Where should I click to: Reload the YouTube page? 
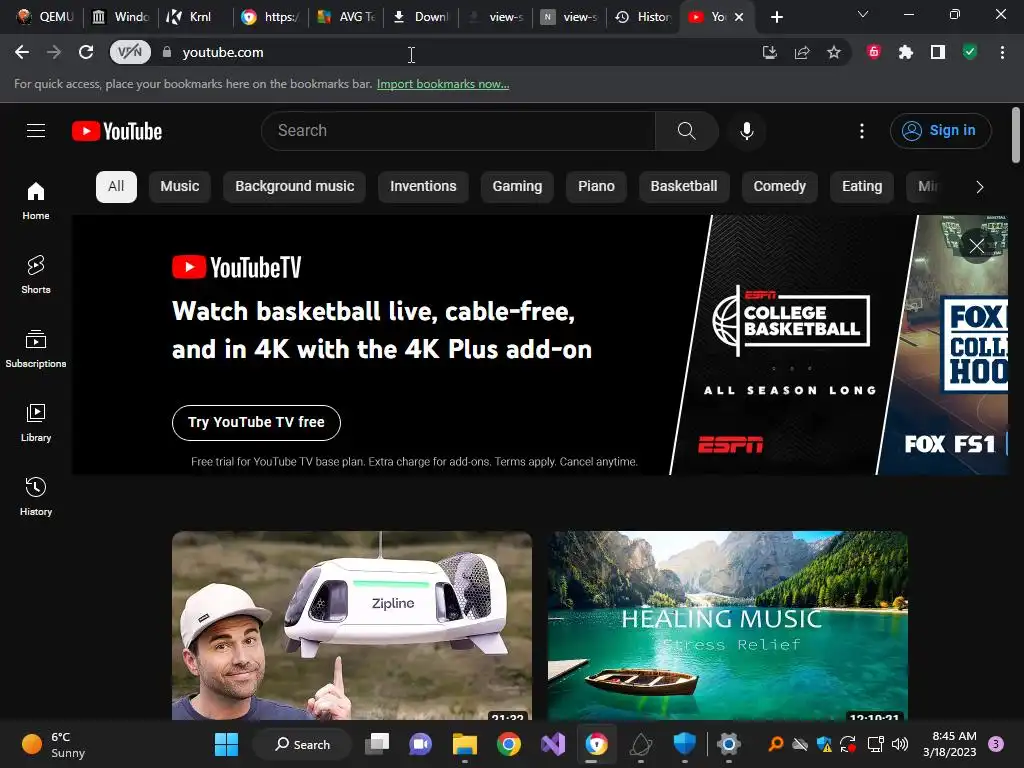[x=86, y=52]
